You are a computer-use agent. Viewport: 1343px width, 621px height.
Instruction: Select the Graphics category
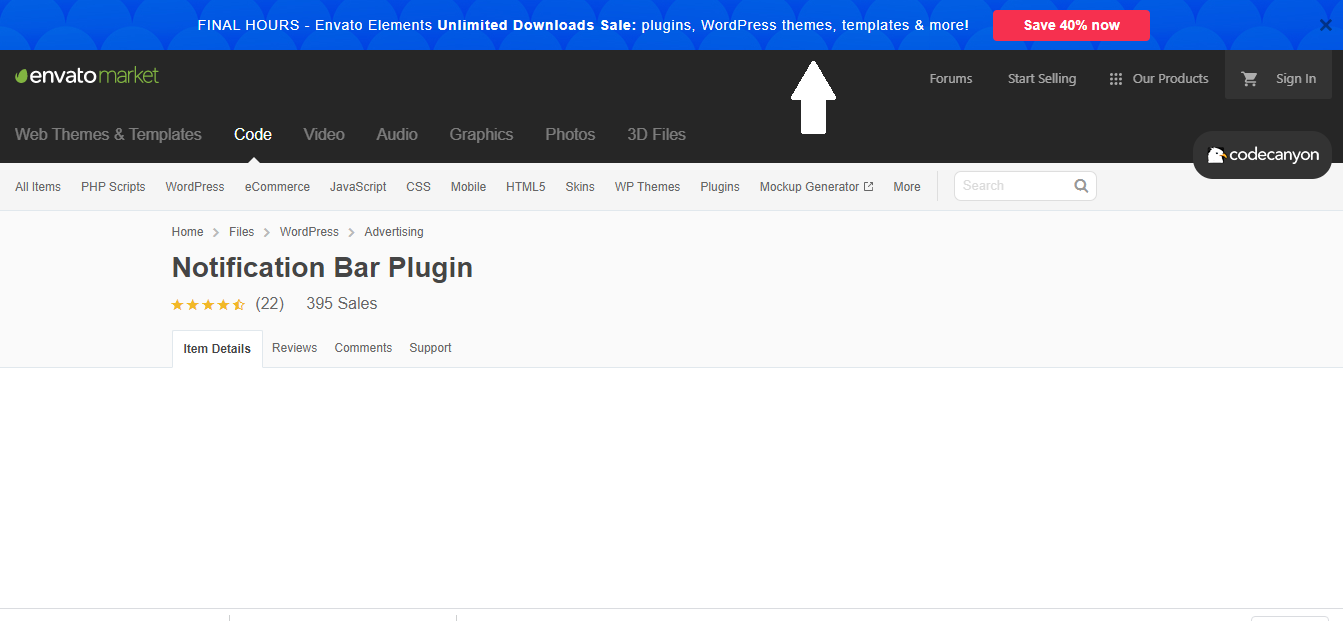click(x=481, y=134)
